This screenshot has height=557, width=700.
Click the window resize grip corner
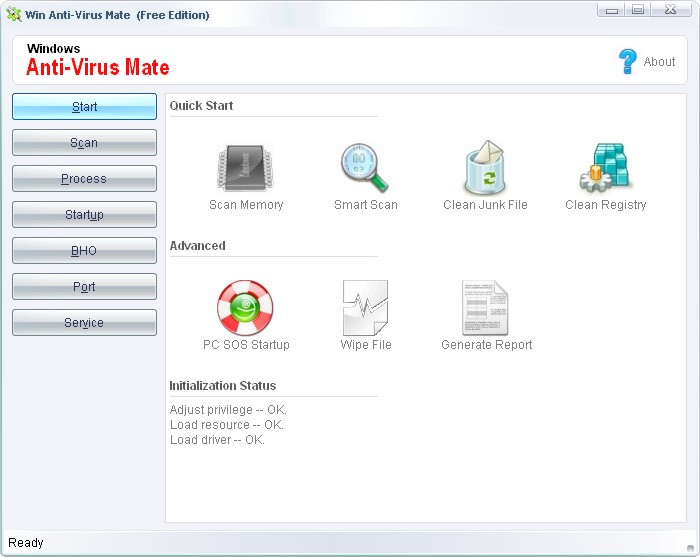(x=690, y=548)
